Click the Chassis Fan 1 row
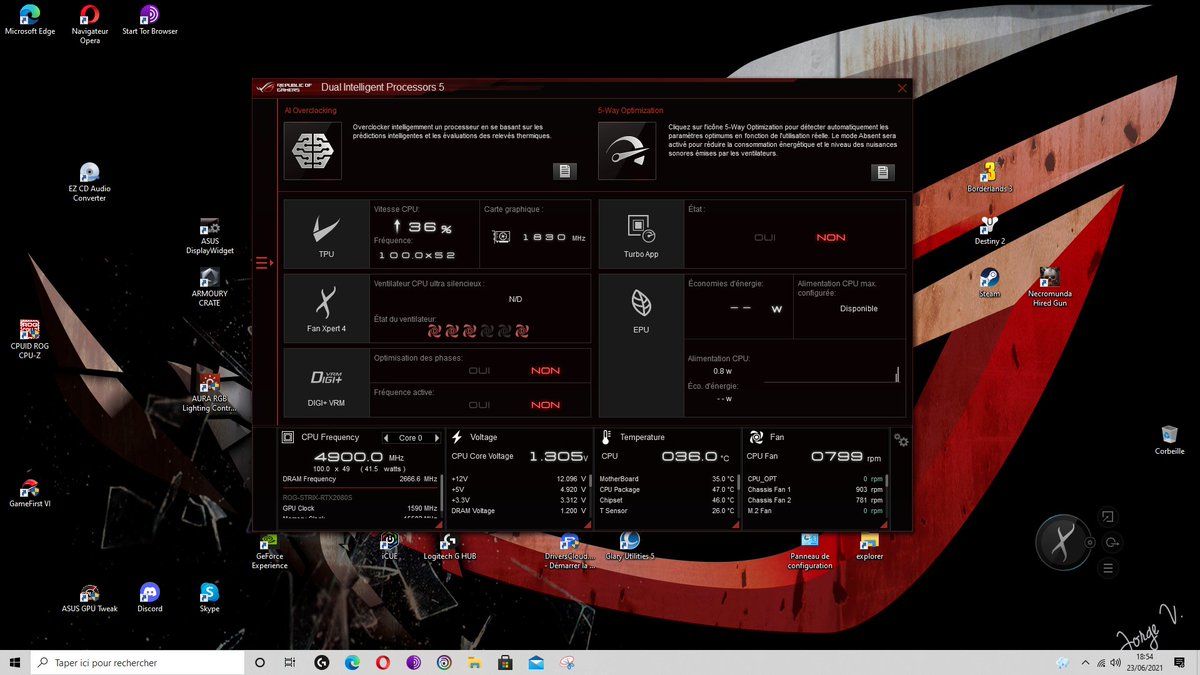 click(815, 490)
